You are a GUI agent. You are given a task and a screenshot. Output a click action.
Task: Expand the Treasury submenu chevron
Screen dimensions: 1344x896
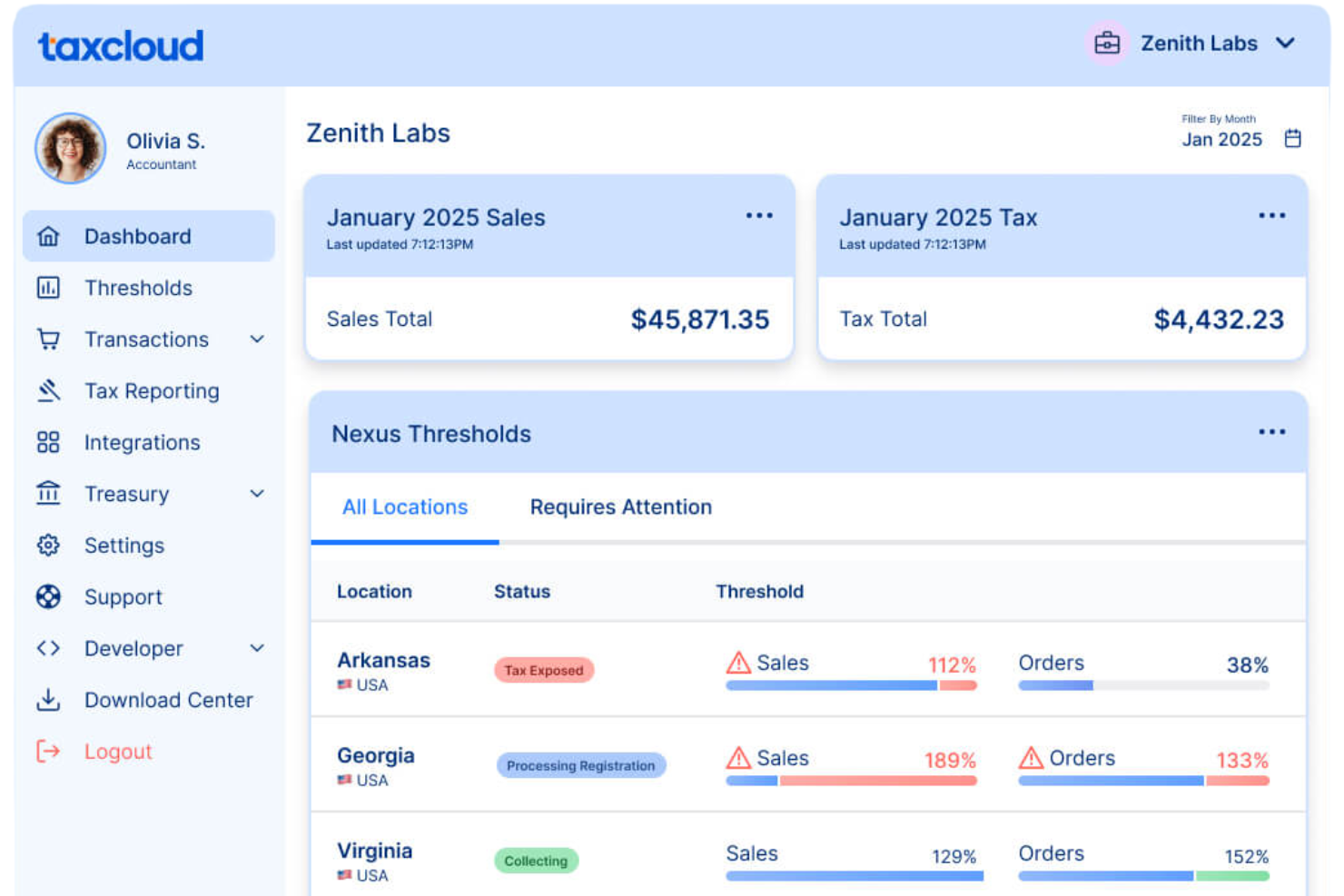coord(257,494)
